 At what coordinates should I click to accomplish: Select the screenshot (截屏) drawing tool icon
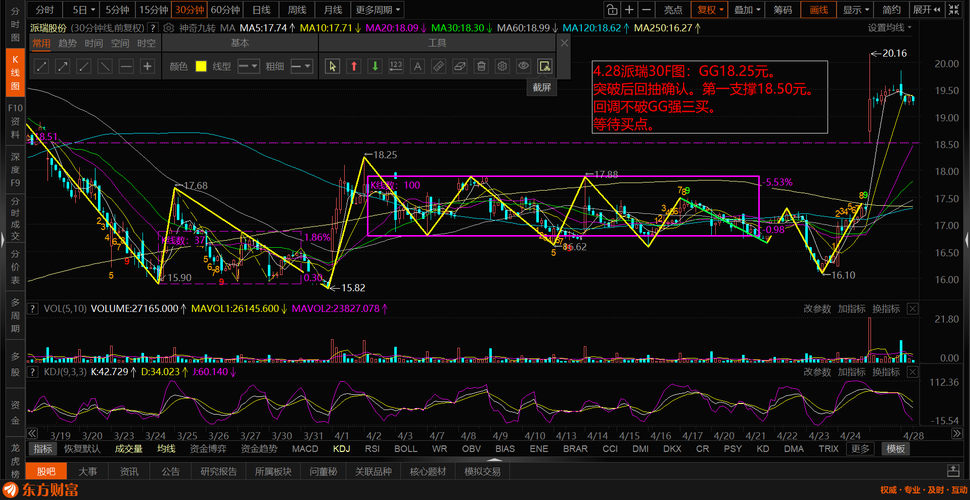[544, 66]
